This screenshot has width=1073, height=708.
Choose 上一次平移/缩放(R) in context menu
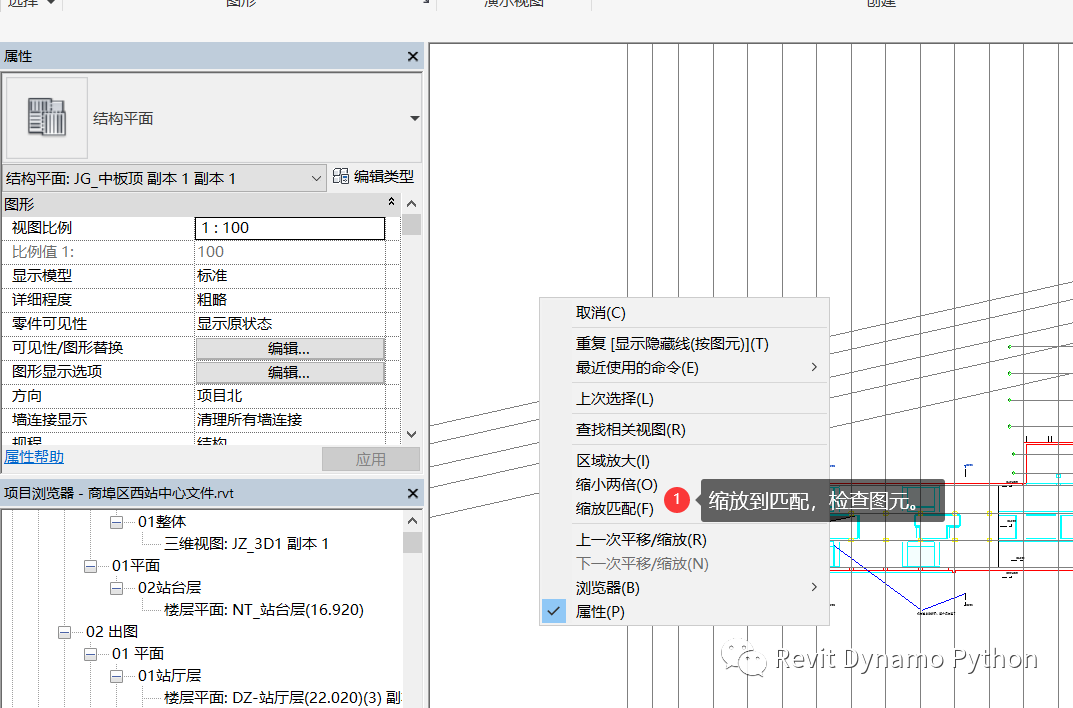[684, 540]
